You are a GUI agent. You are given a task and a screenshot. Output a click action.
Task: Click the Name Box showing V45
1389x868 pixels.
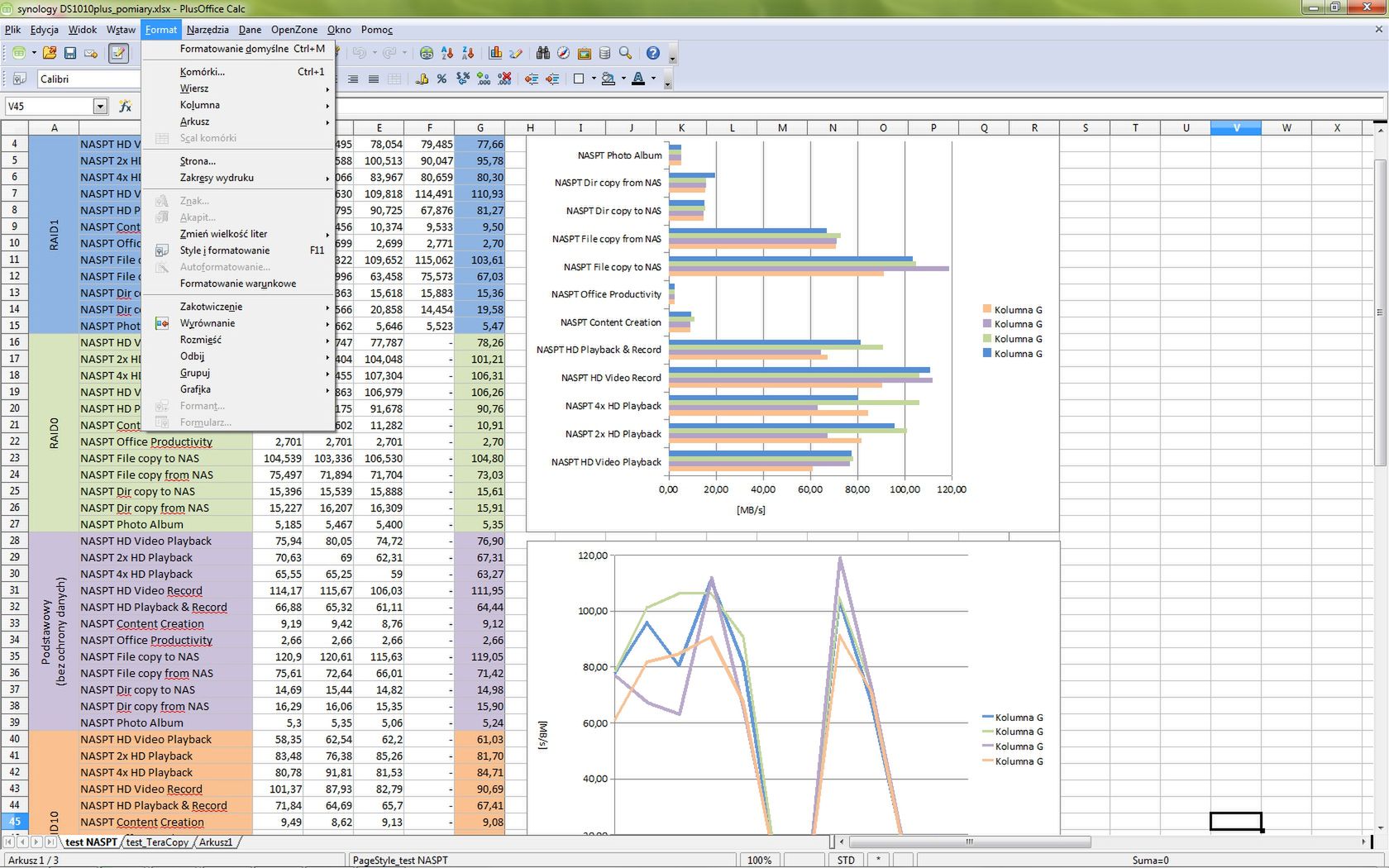50,106
